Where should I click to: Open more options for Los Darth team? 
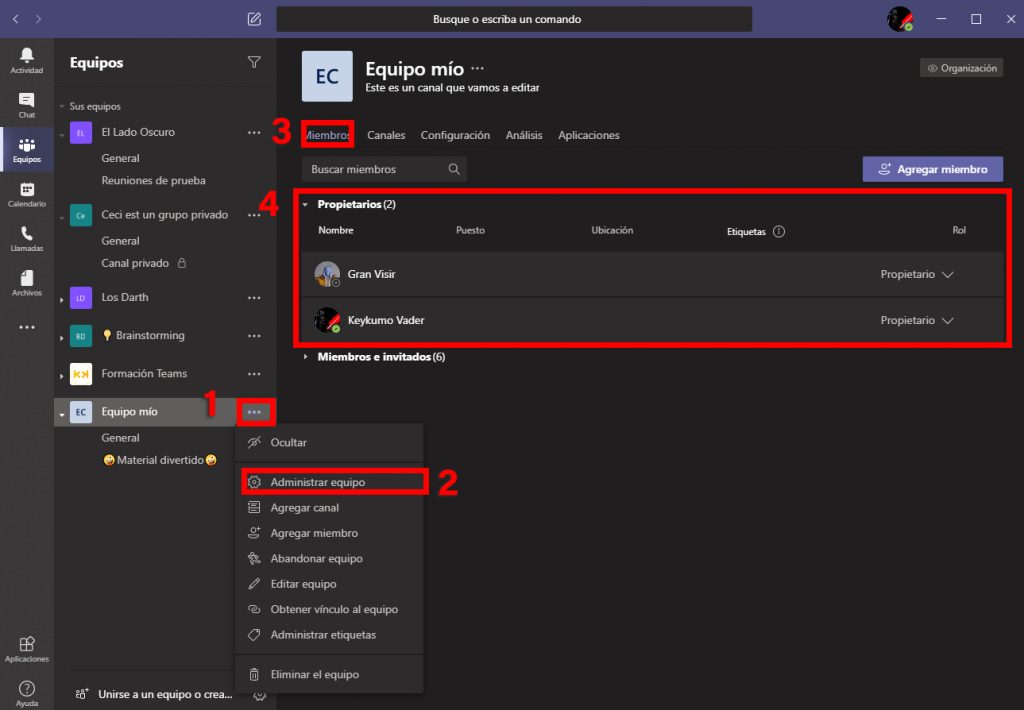(254, 298)
